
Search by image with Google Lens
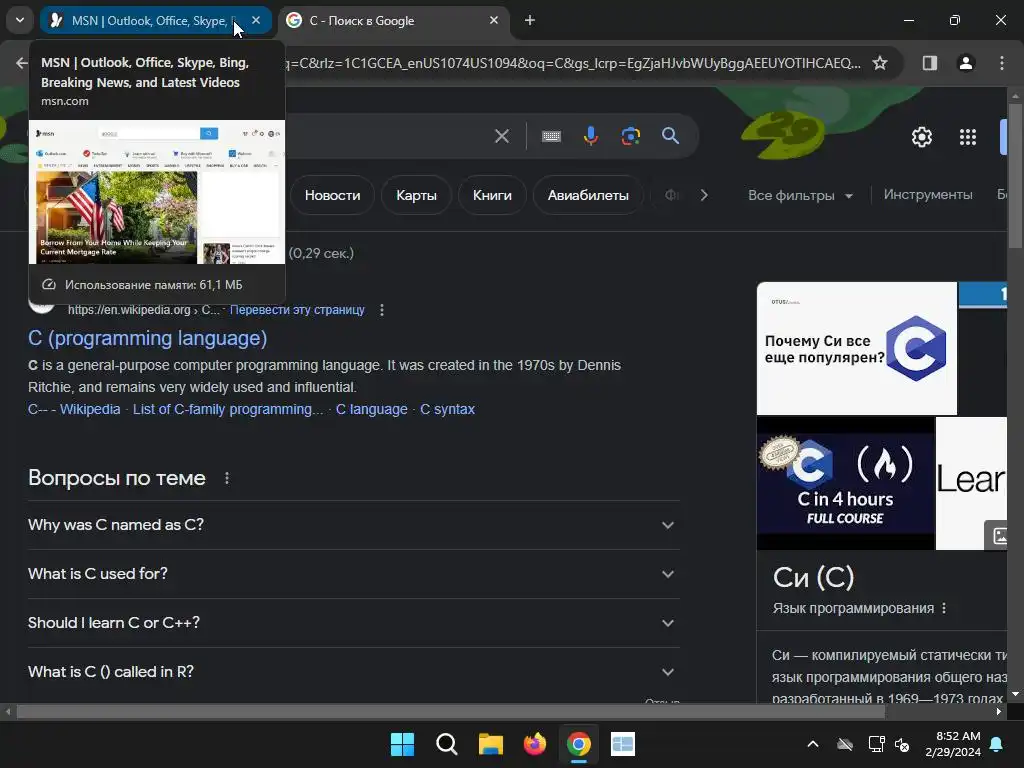[x=630, y=136]
